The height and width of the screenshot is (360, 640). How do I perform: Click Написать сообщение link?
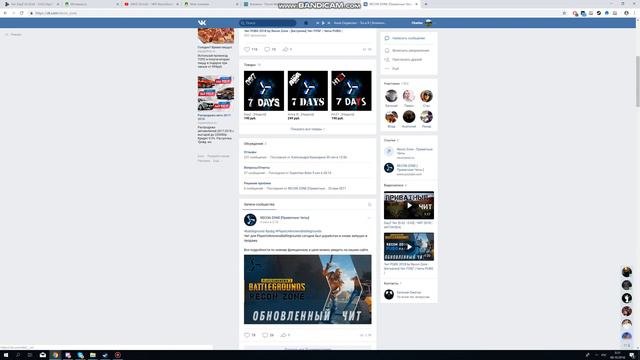(x=409, y=38)
